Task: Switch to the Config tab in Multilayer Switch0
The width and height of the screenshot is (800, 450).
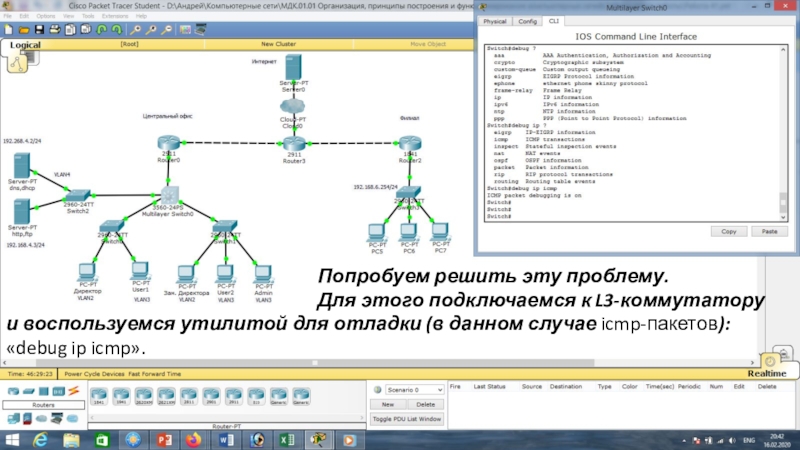Action: (527, 21)
